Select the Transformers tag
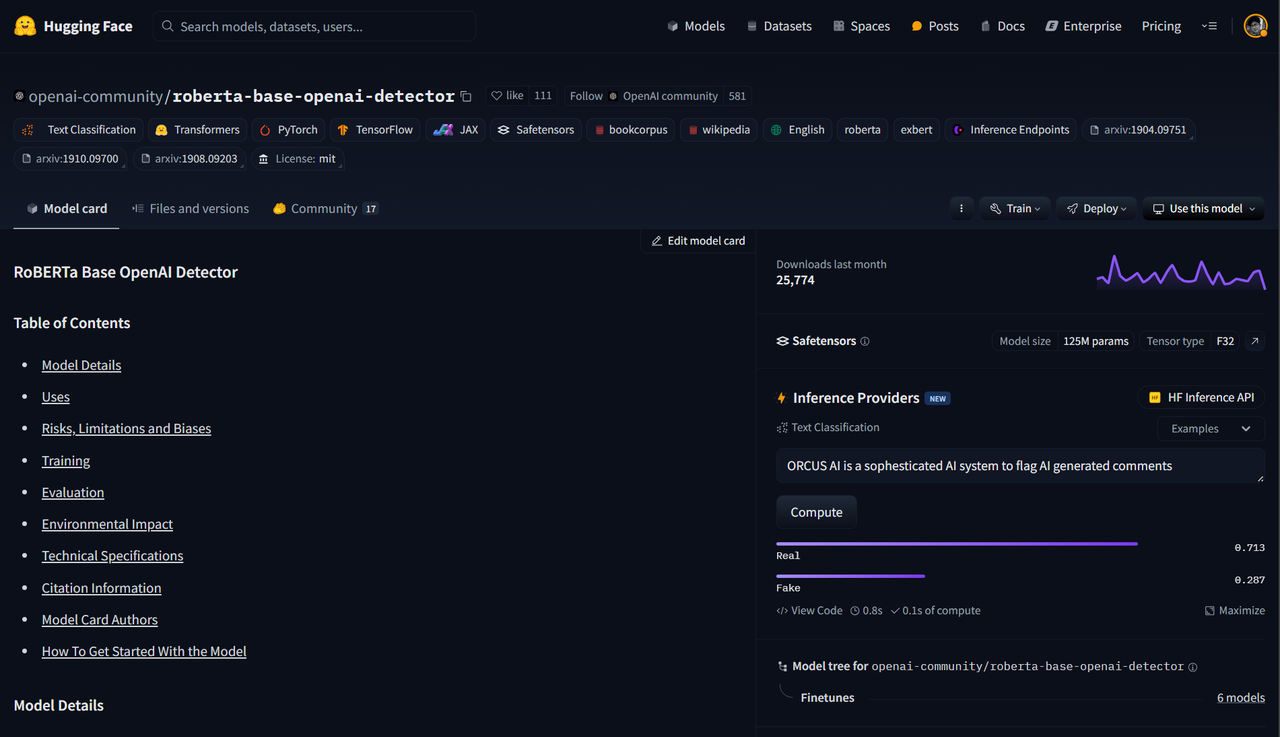This screenshot has height=737, width=1280. point(197,130)
